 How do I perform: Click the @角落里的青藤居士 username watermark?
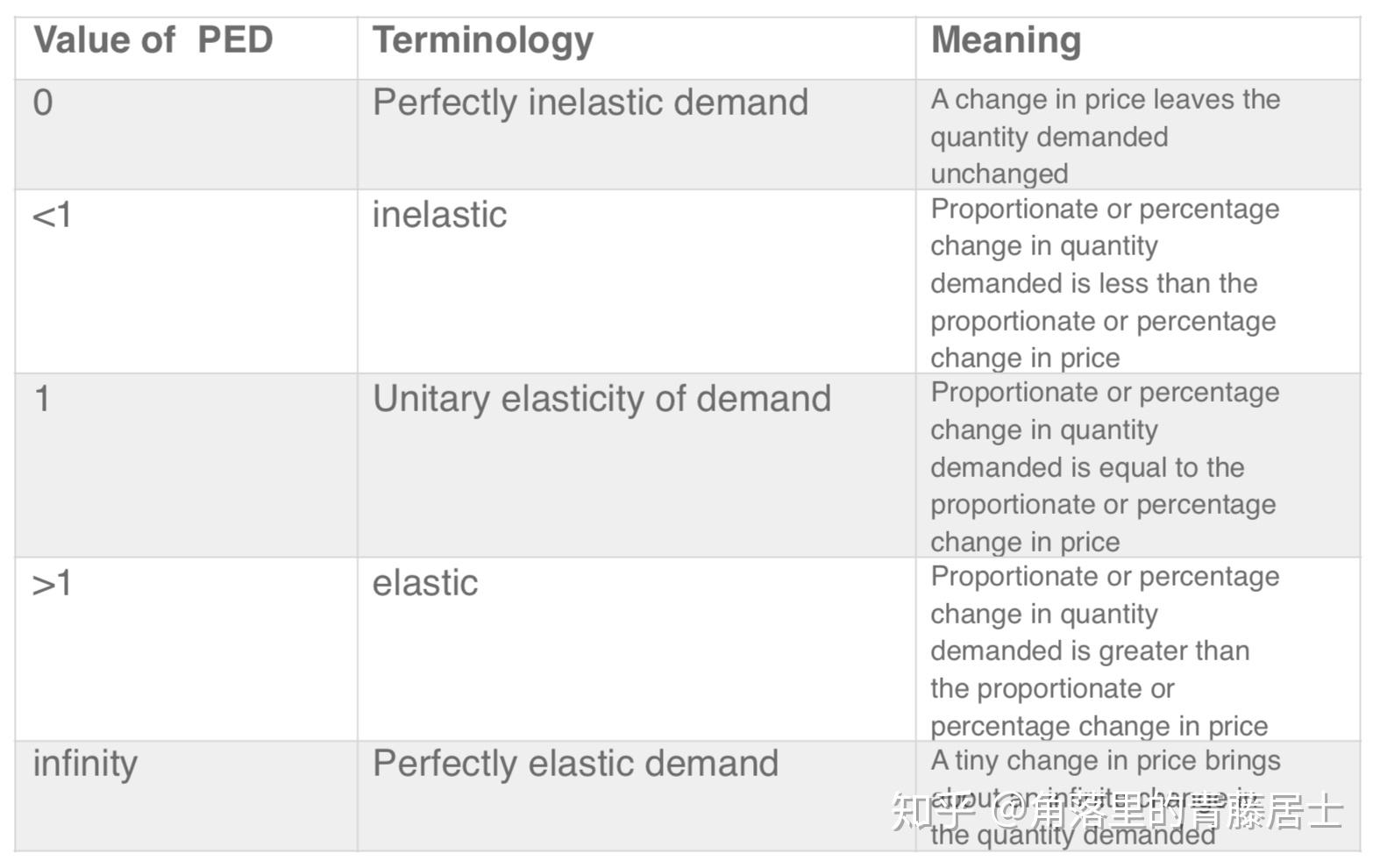pyautogui.click(x=1168, y=811)
